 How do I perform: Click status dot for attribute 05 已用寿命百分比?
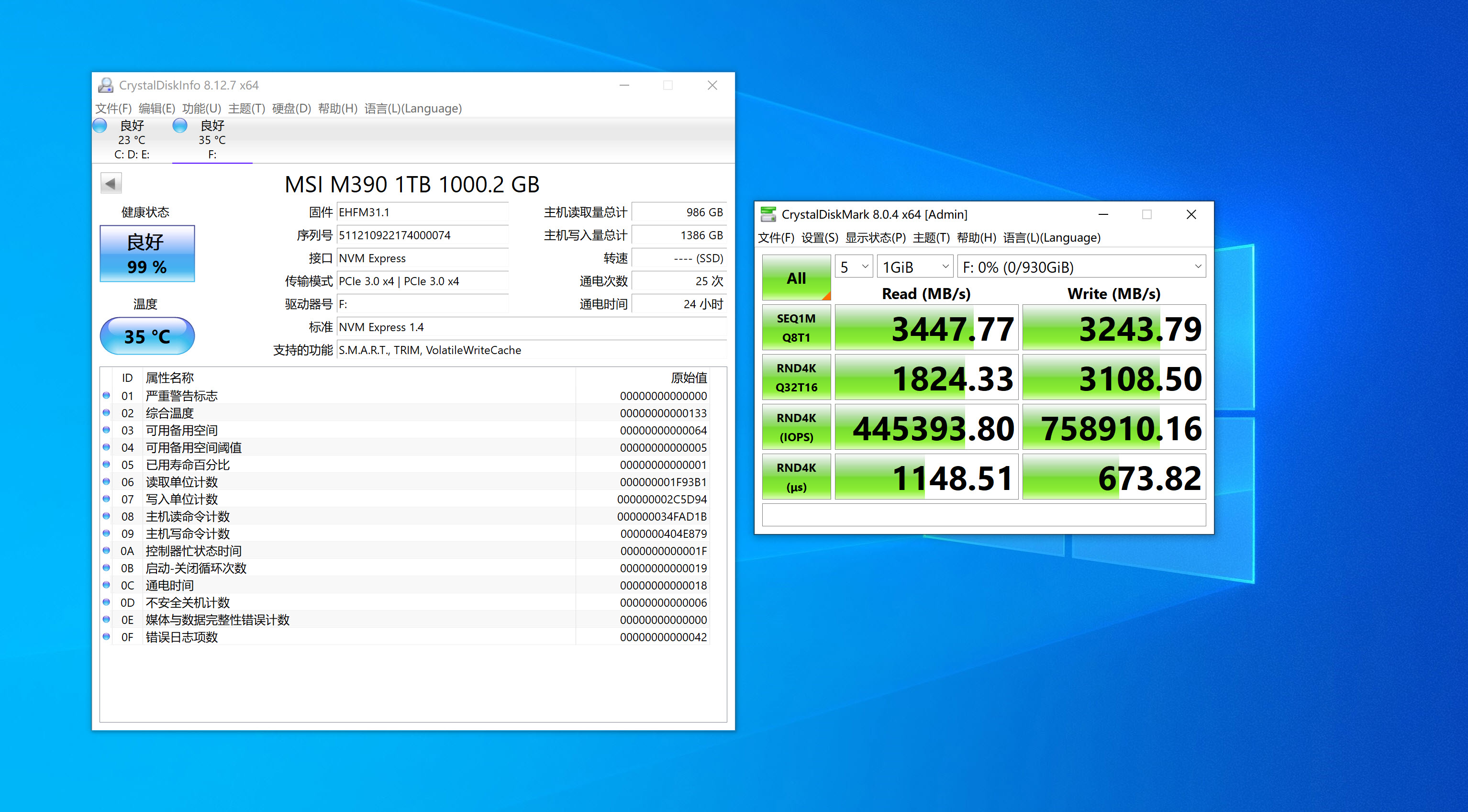(x=107, y=465)
